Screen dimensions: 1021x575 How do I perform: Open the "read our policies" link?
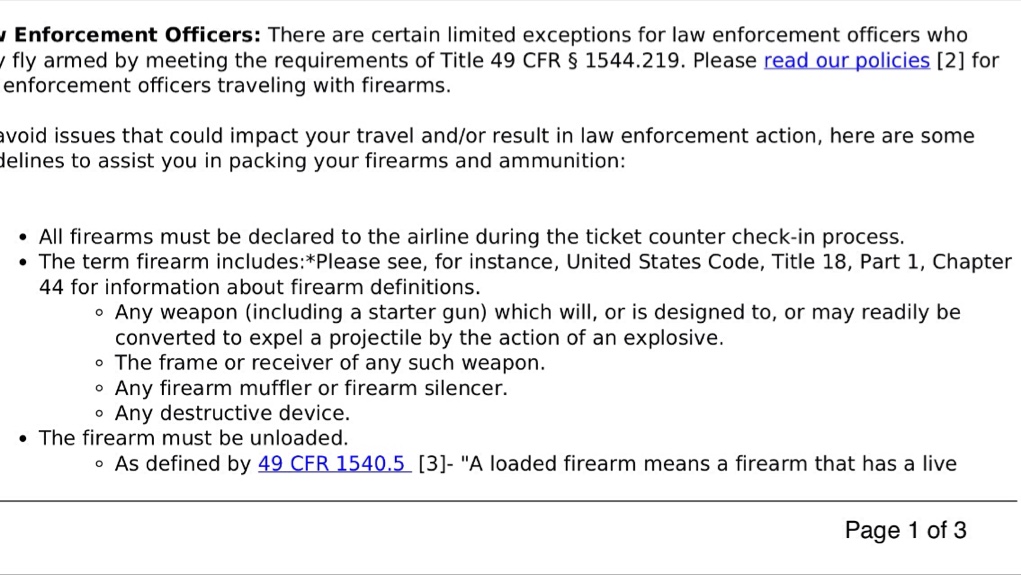click(x=846, y=61)
